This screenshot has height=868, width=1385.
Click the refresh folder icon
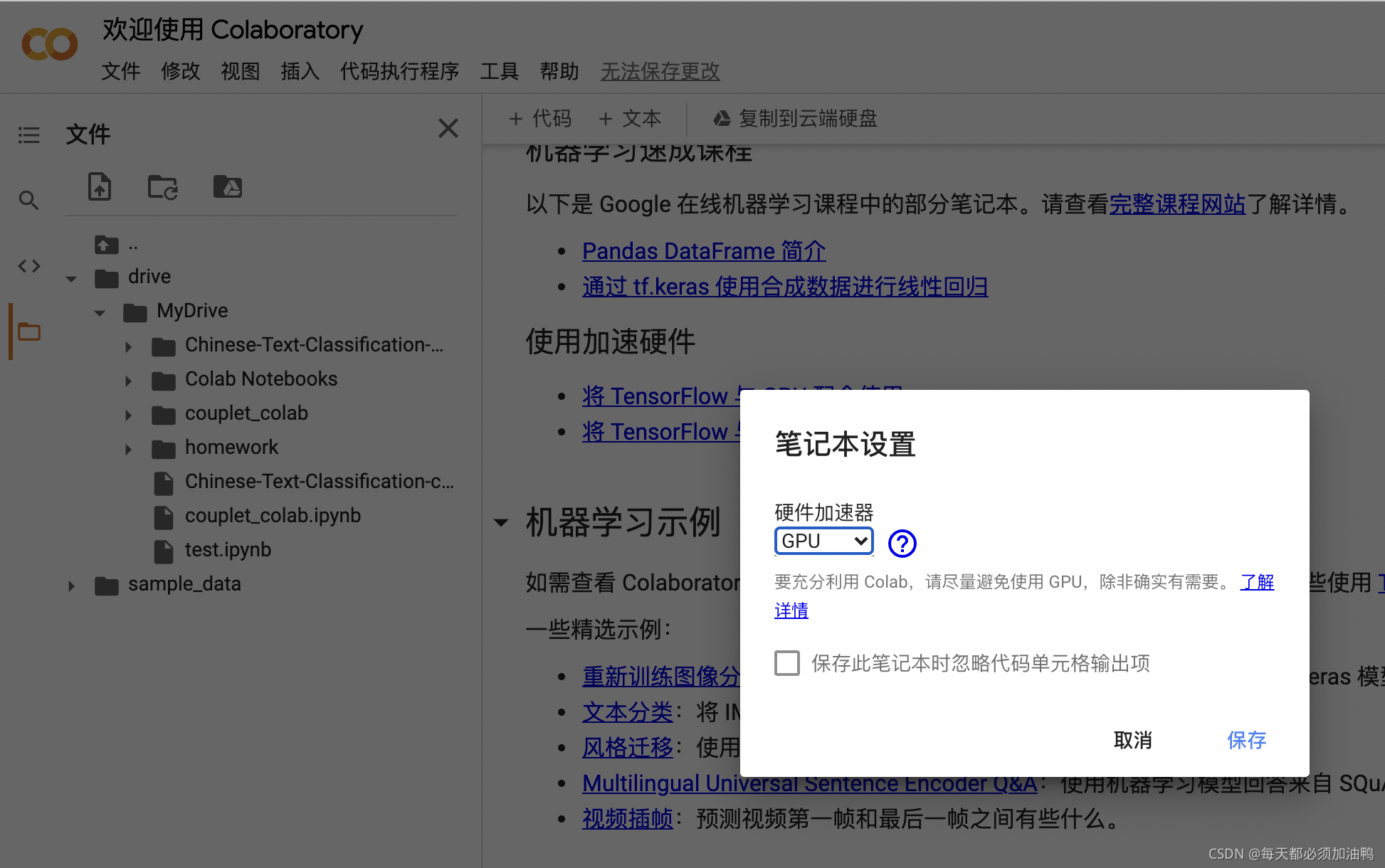tap(163, 187)
